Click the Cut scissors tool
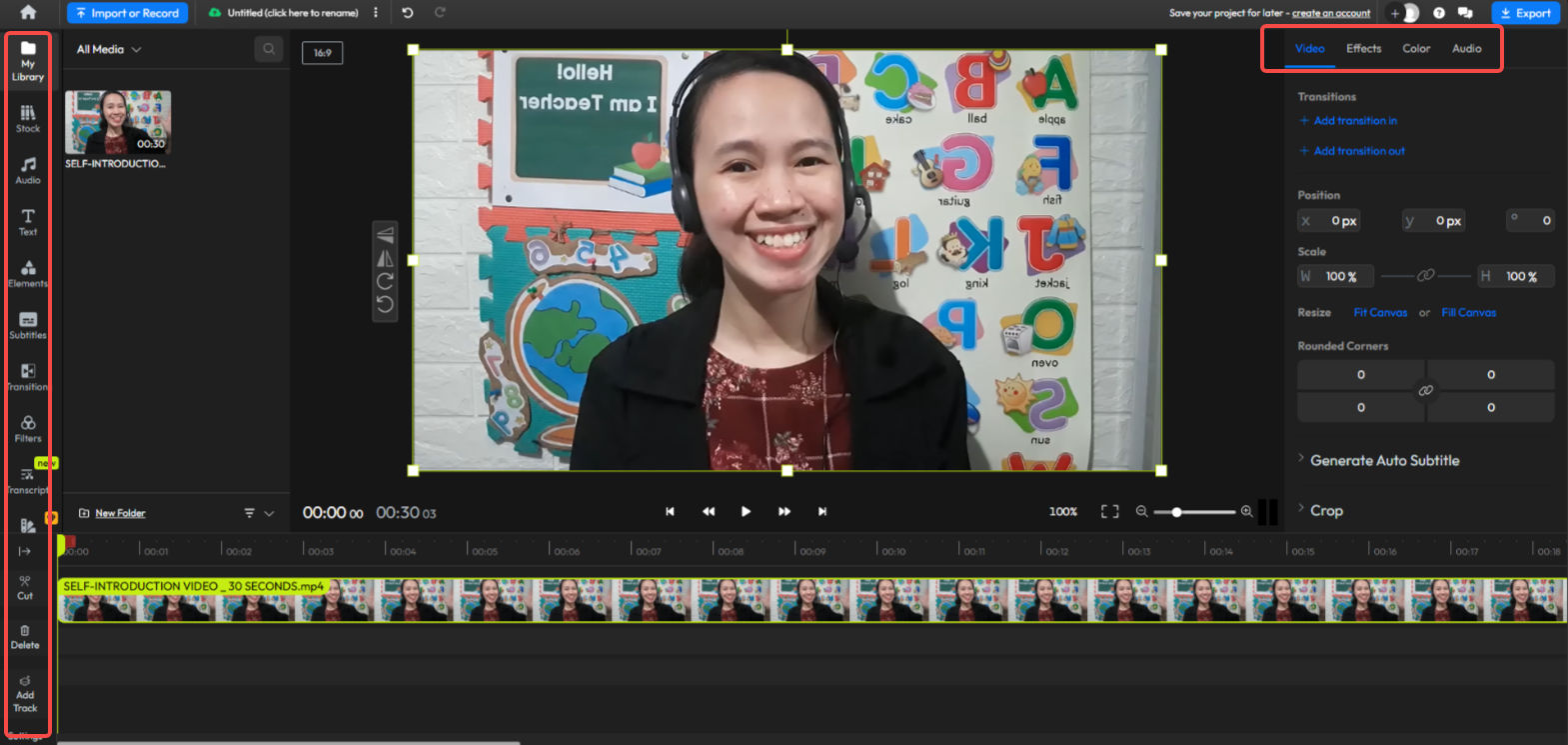This screenshot has height=745, width=1568. (x=25, y=587)
